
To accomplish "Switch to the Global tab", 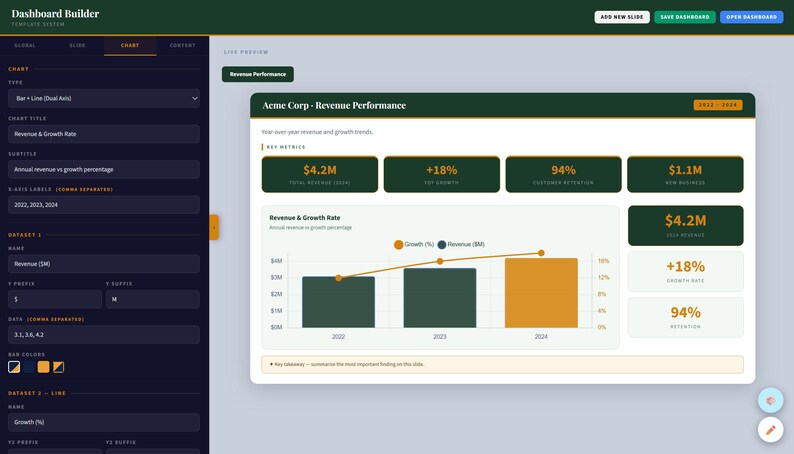I will [25, 45].
